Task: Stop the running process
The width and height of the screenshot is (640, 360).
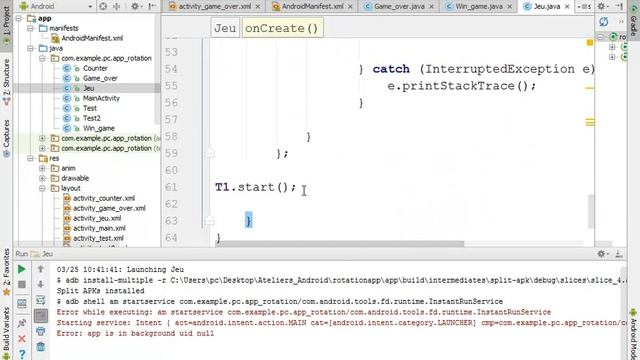Action: [22, 284]
